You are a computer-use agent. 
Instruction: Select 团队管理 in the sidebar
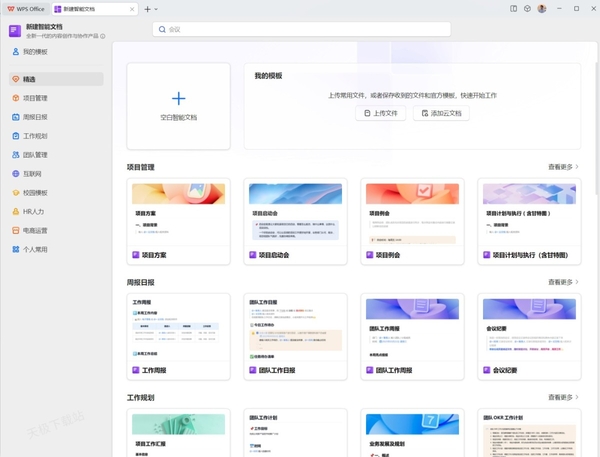(x=35, y=155)
